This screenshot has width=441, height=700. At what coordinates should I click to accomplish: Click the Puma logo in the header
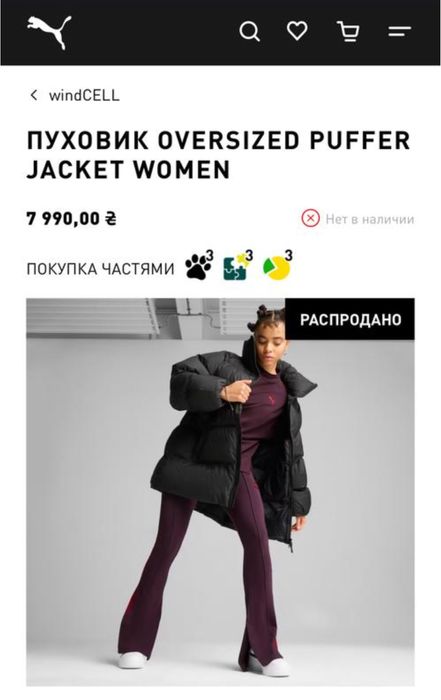pos(49,32)
